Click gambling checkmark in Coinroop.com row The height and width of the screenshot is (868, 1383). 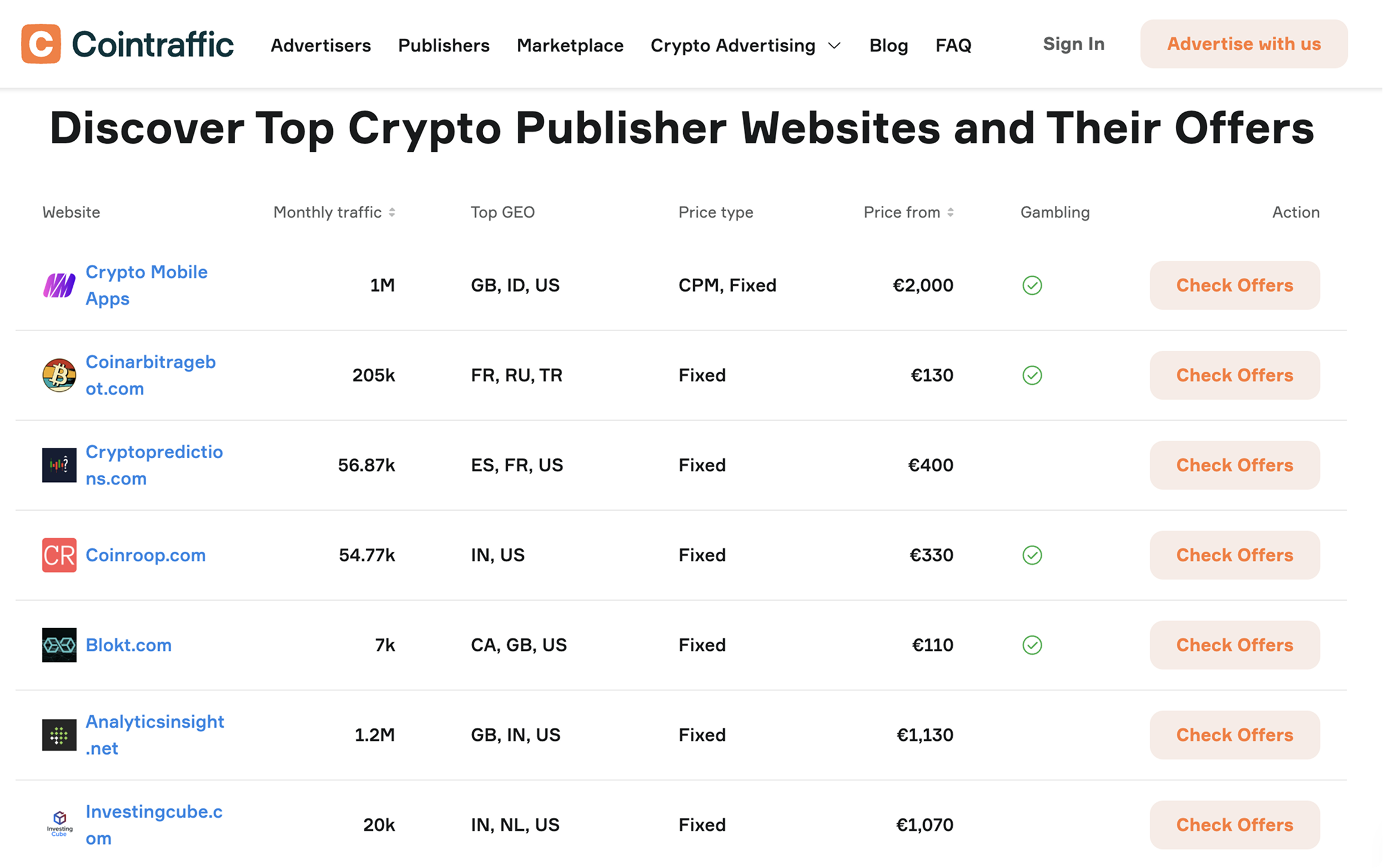click(x=1032, y=555)
